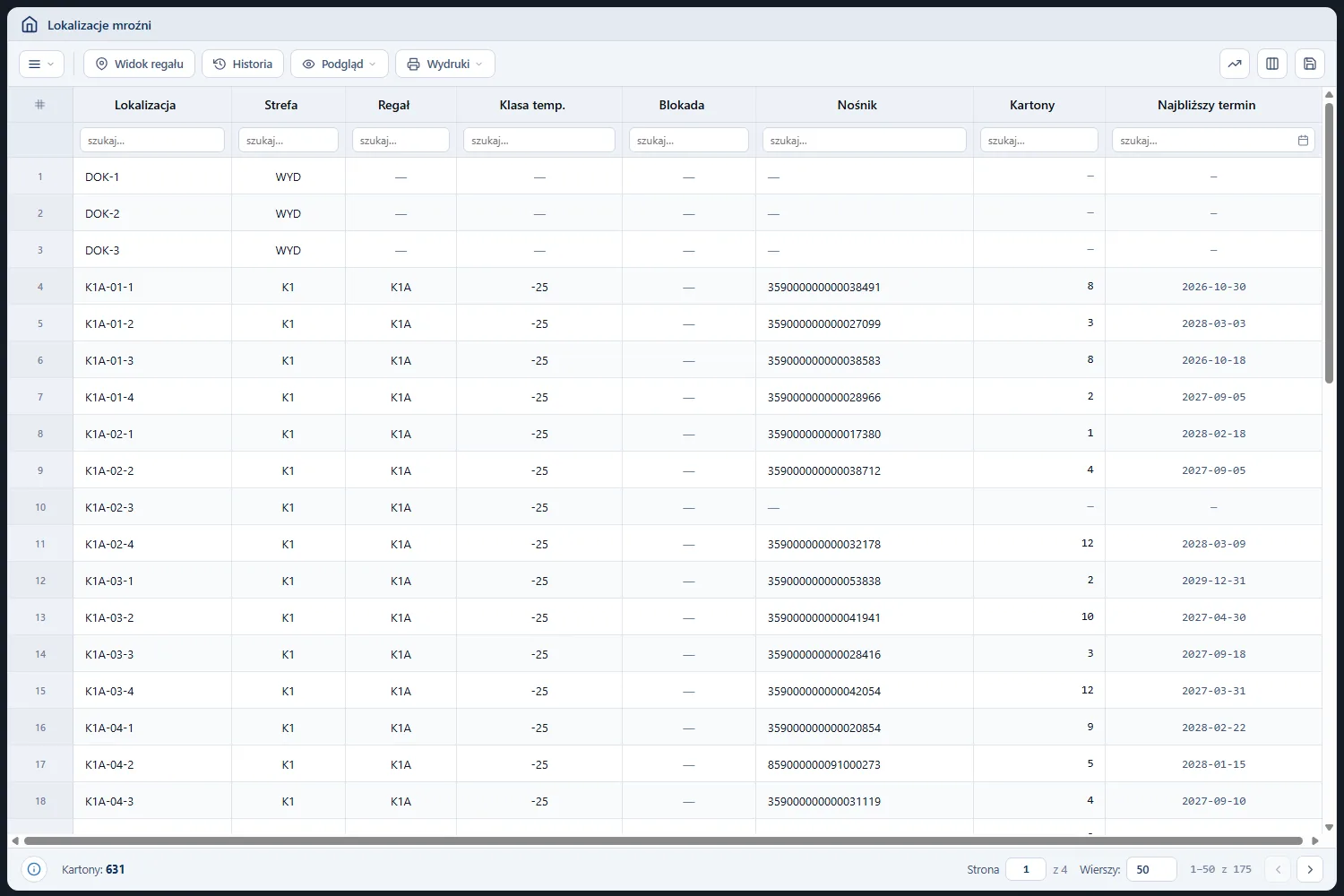Focus the Kartony search field
This screenshot has width=1344, height=896.
tap(1039, 140)
